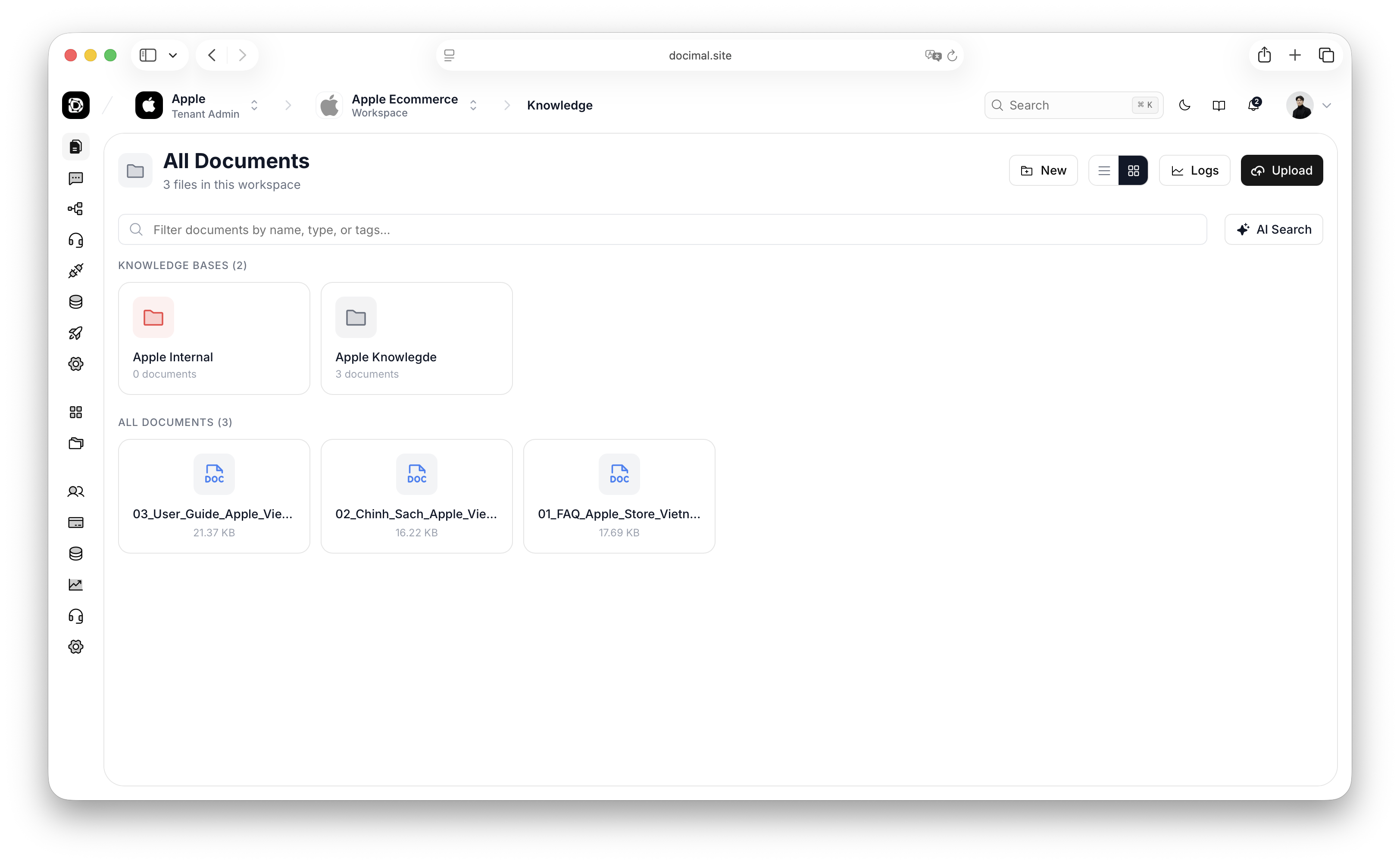This screenshot has height=864, width=1400.
Task: Open the workflow nodes sidebar icon
Action: tap(75, 209)
